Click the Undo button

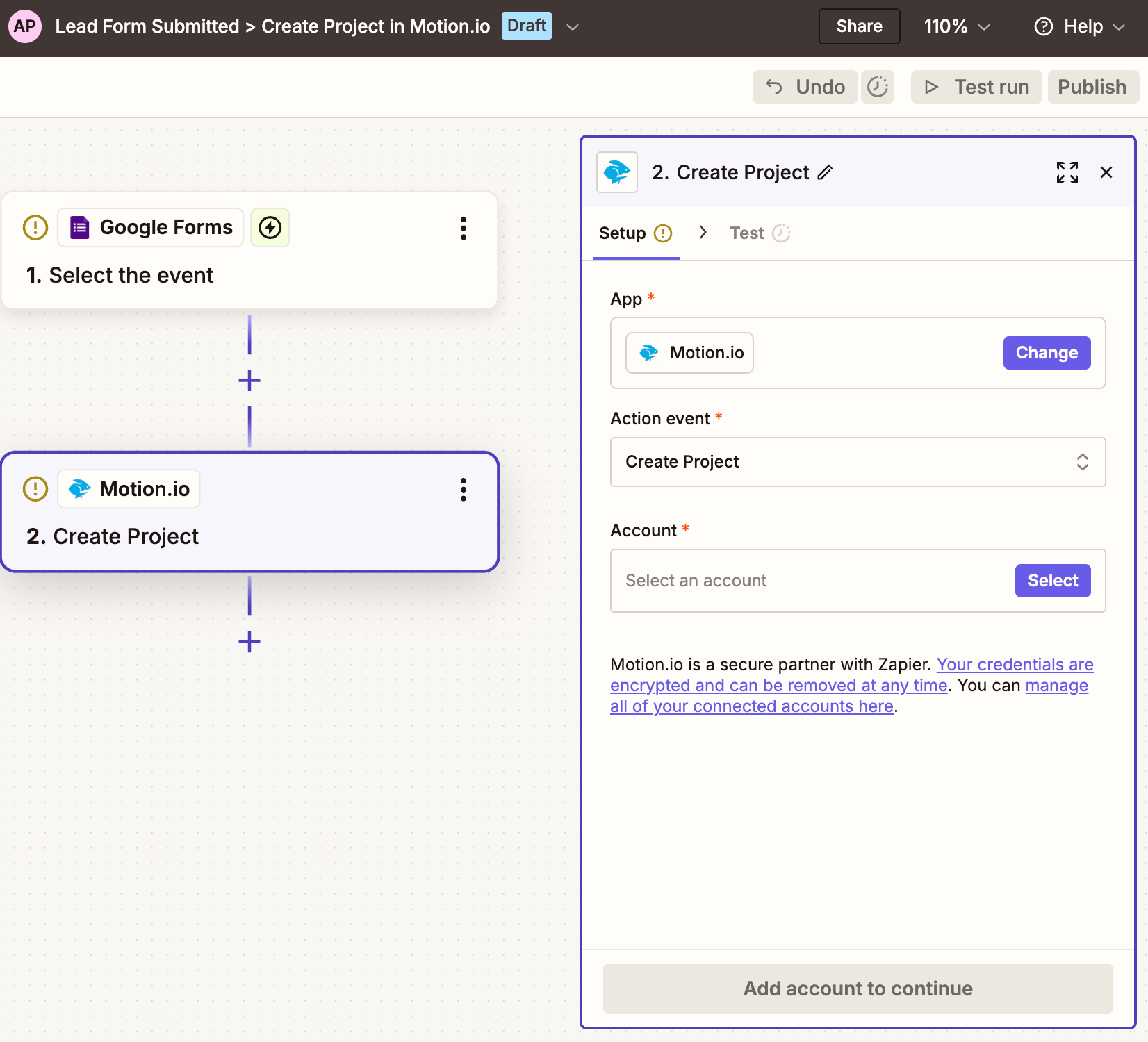point(805,87)
